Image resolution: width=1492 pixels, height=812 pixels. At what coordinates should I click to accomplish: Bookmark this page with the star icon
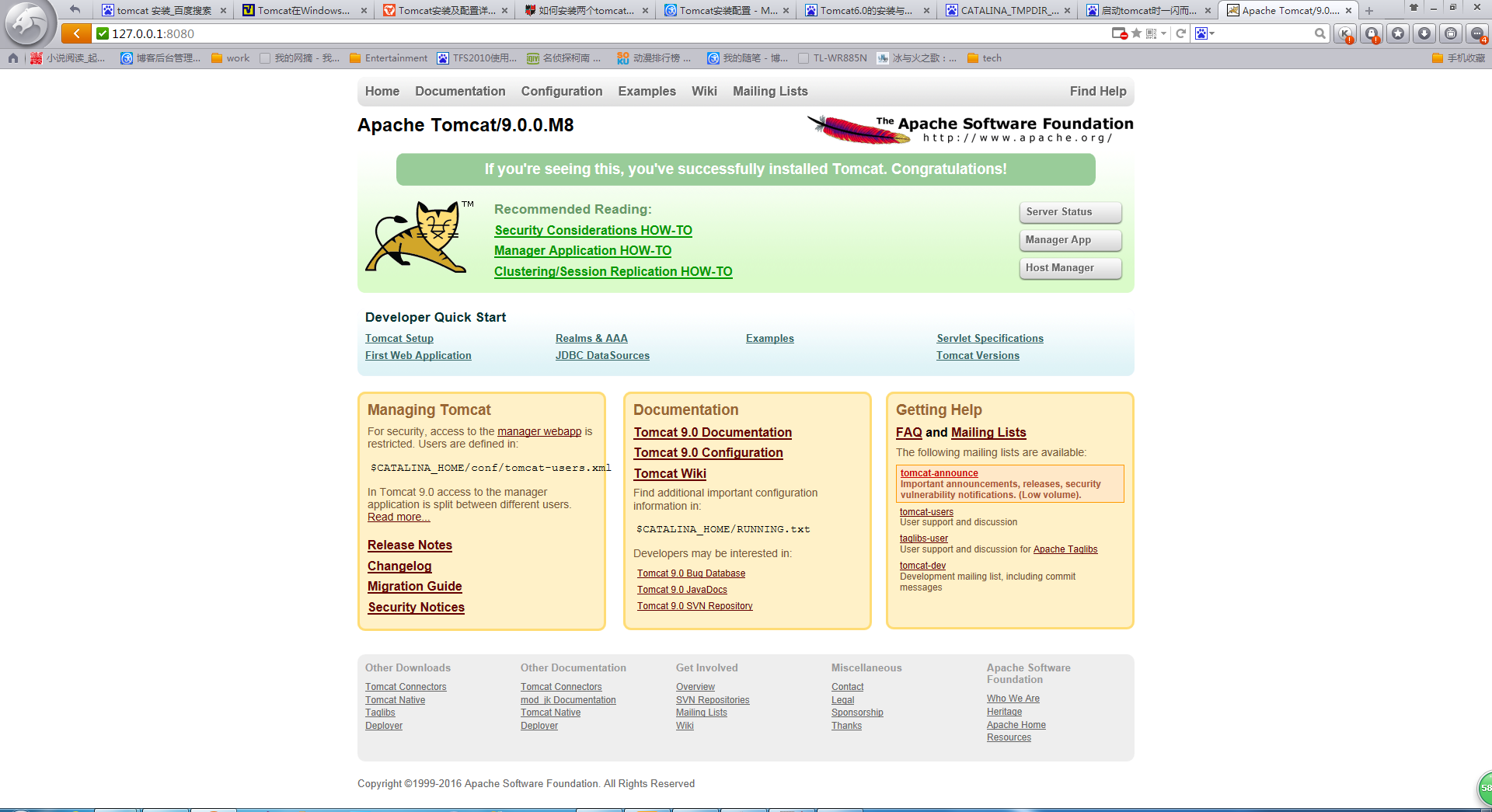tap(1136, 33)
